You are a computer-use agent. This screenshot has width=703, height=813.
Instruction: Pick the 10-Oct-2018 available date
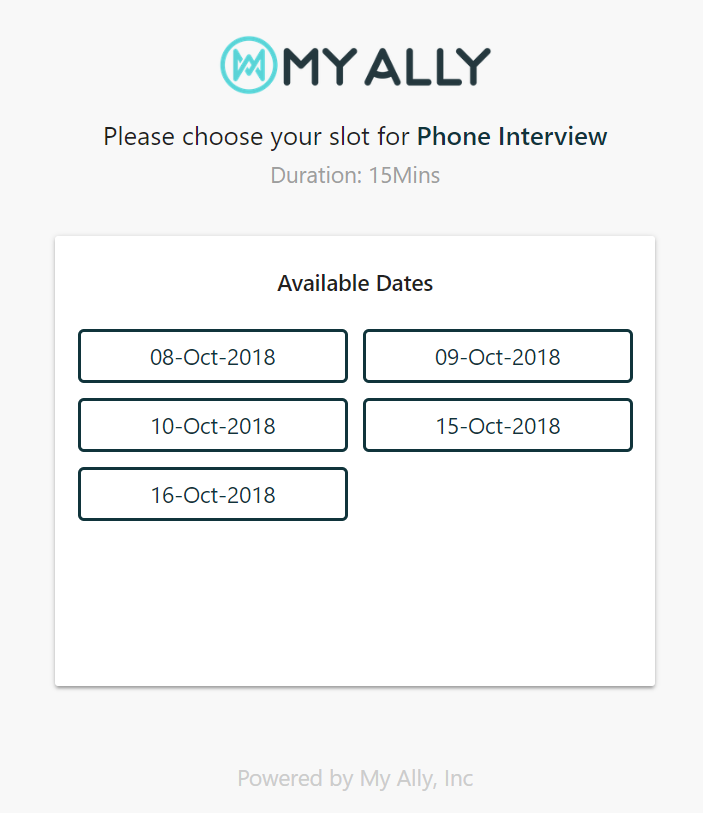213,426
